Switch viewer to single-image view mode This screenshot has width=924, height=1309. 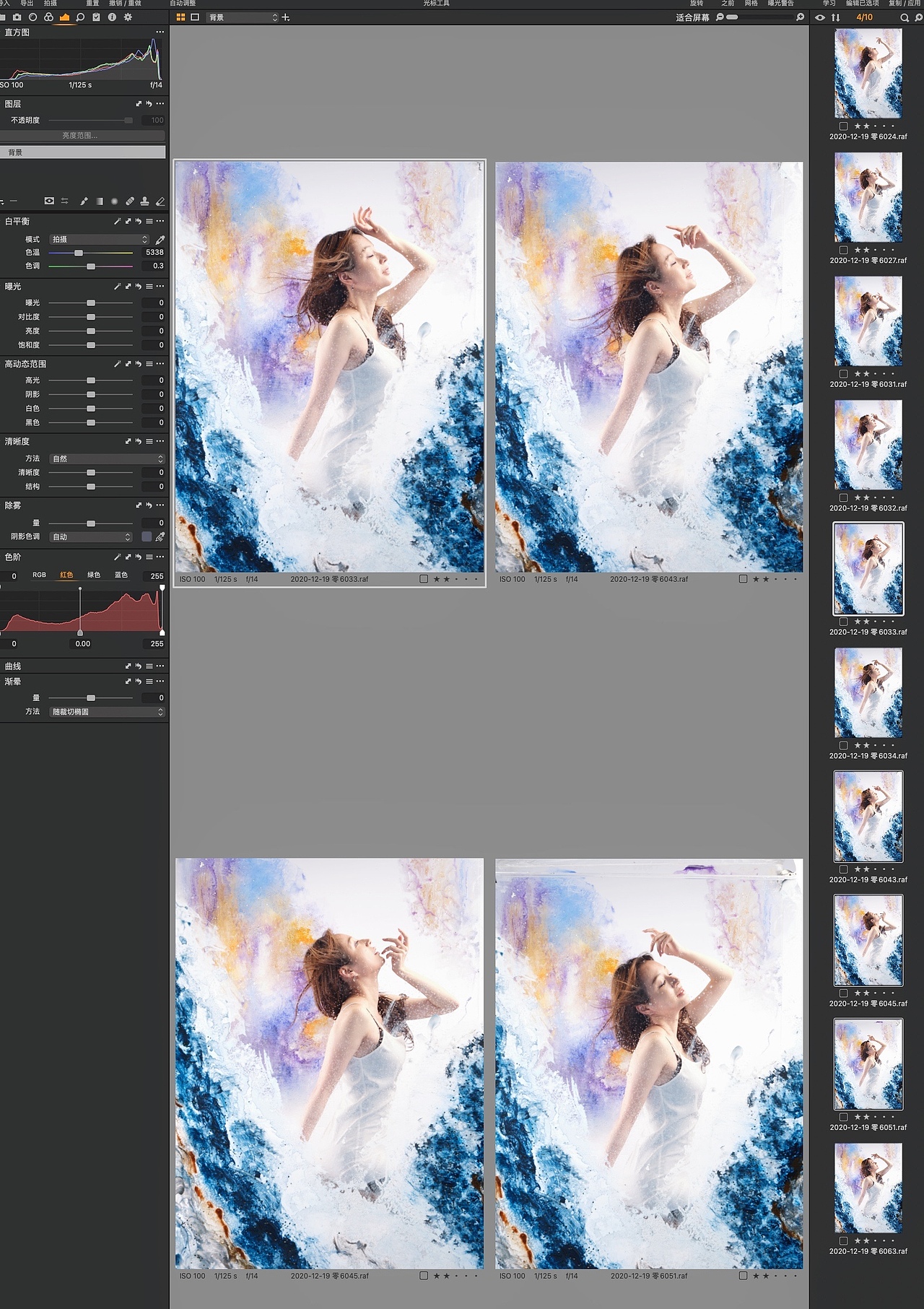coord(195,17)
